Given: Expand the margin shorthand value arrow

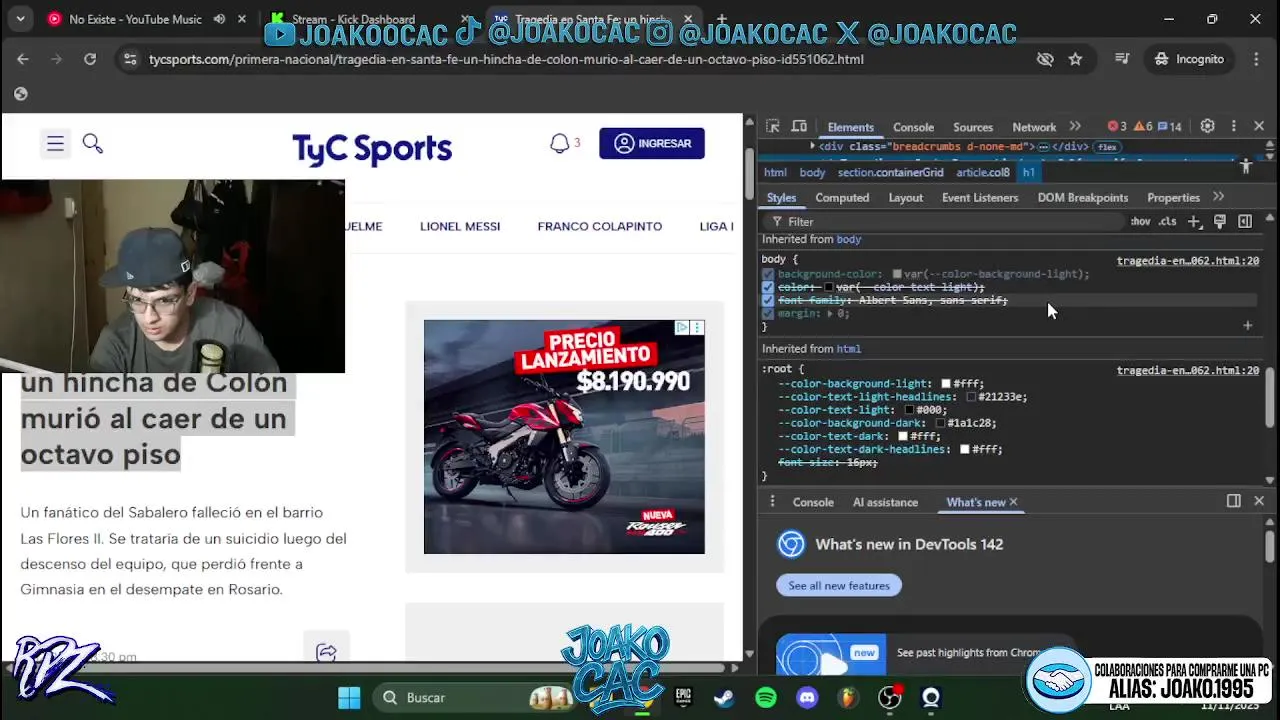Looking at the screenshot, I should pyautogui.click(x=830, y=313).
